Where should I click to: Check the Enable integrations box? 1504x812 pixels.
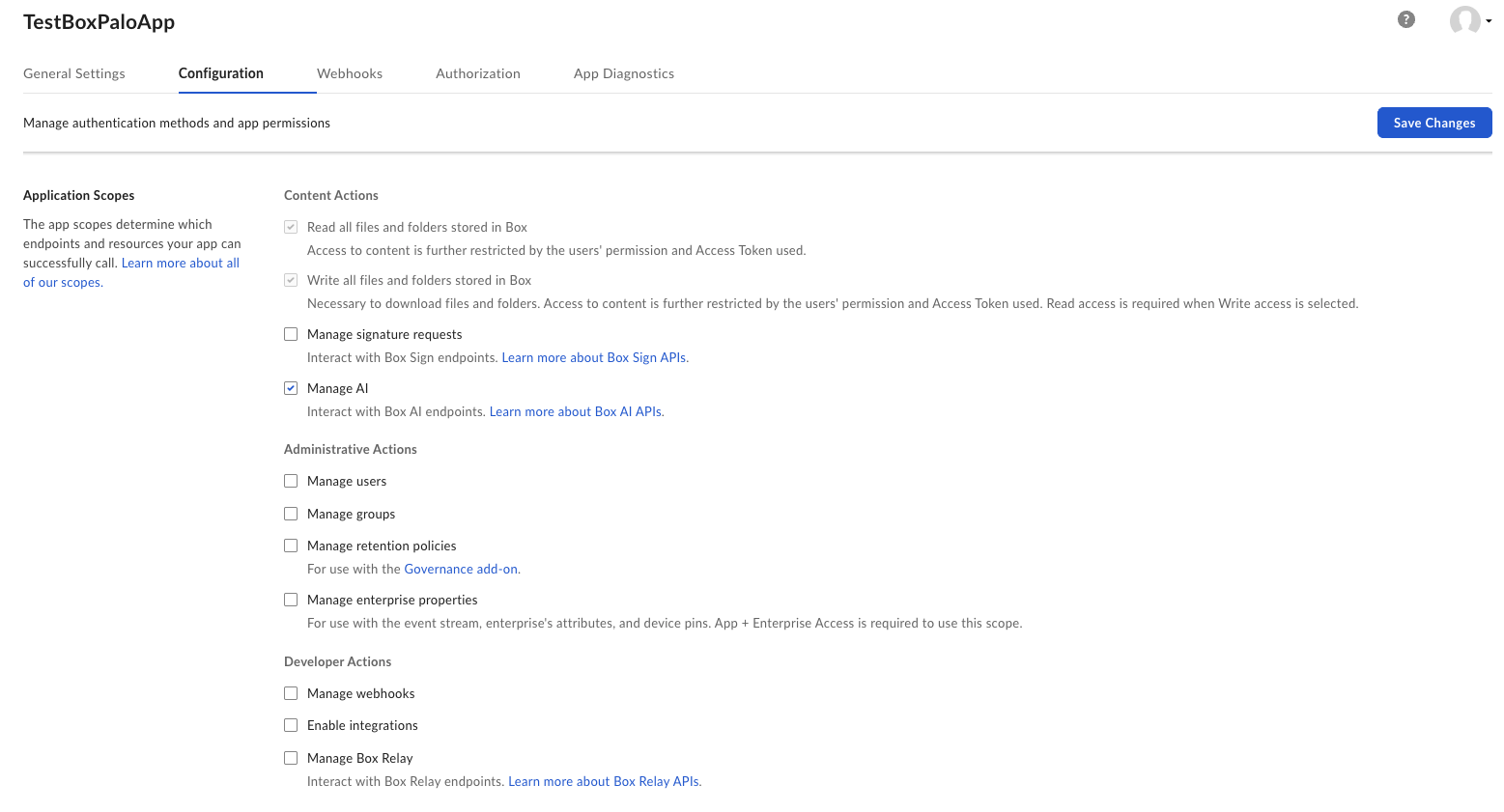point(291,725)
